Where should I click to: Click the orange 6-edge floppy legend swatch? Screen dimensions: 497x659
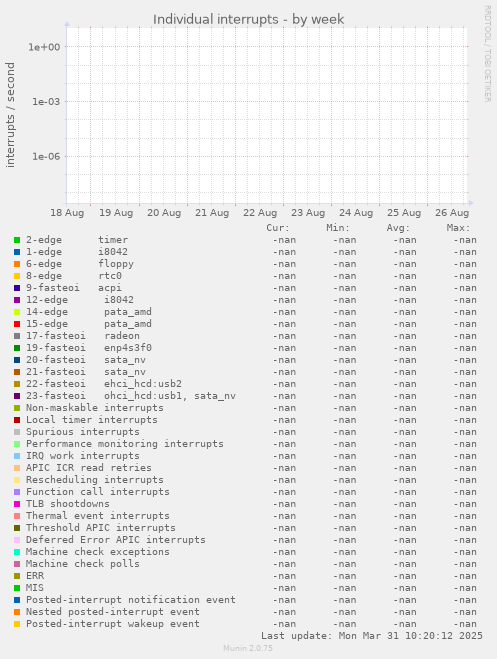(17, 264)
